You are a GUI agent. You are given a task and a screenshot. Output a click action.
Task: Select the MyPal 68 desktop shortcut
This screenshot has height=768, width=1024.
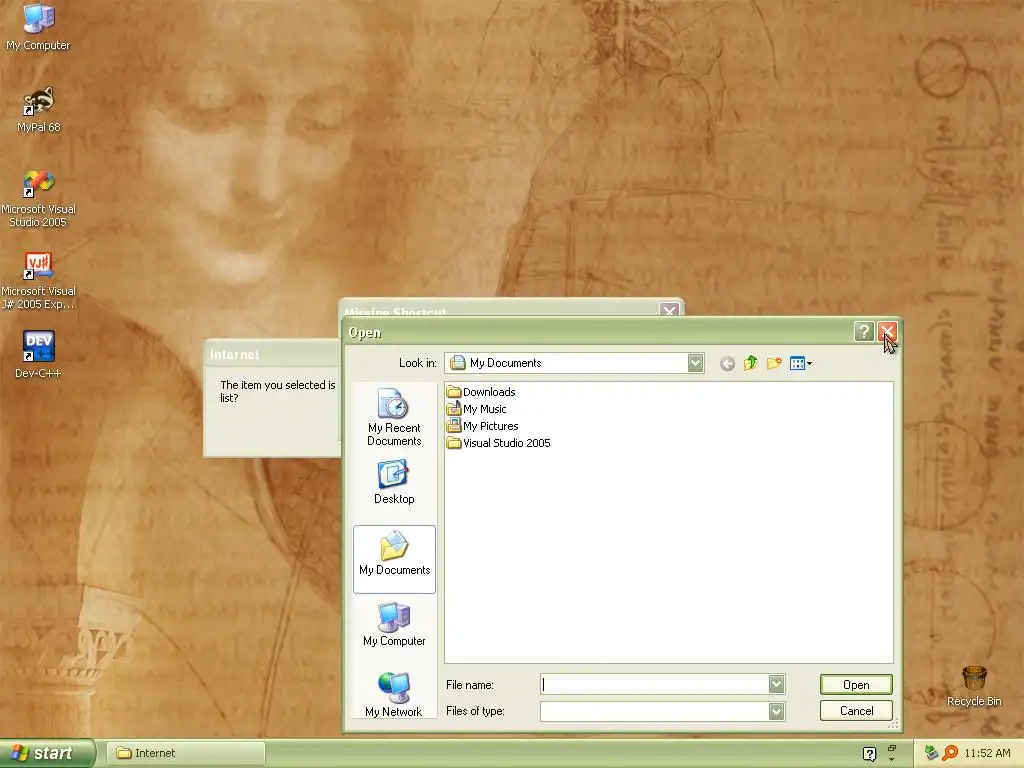click(x=39, y=109)
